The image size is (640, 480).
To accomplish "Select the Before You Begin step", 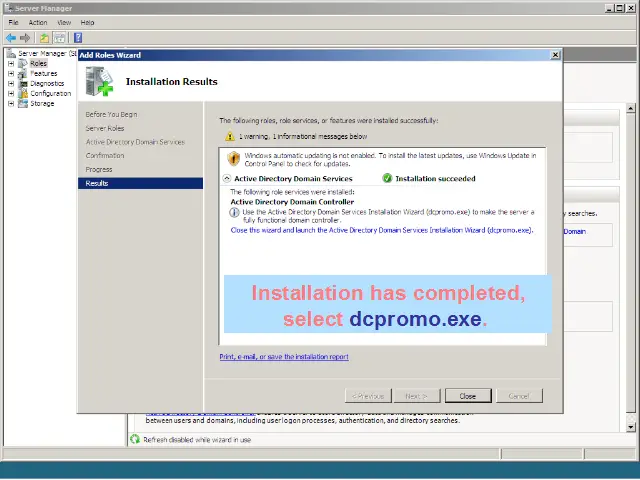I will coord(111,115).
